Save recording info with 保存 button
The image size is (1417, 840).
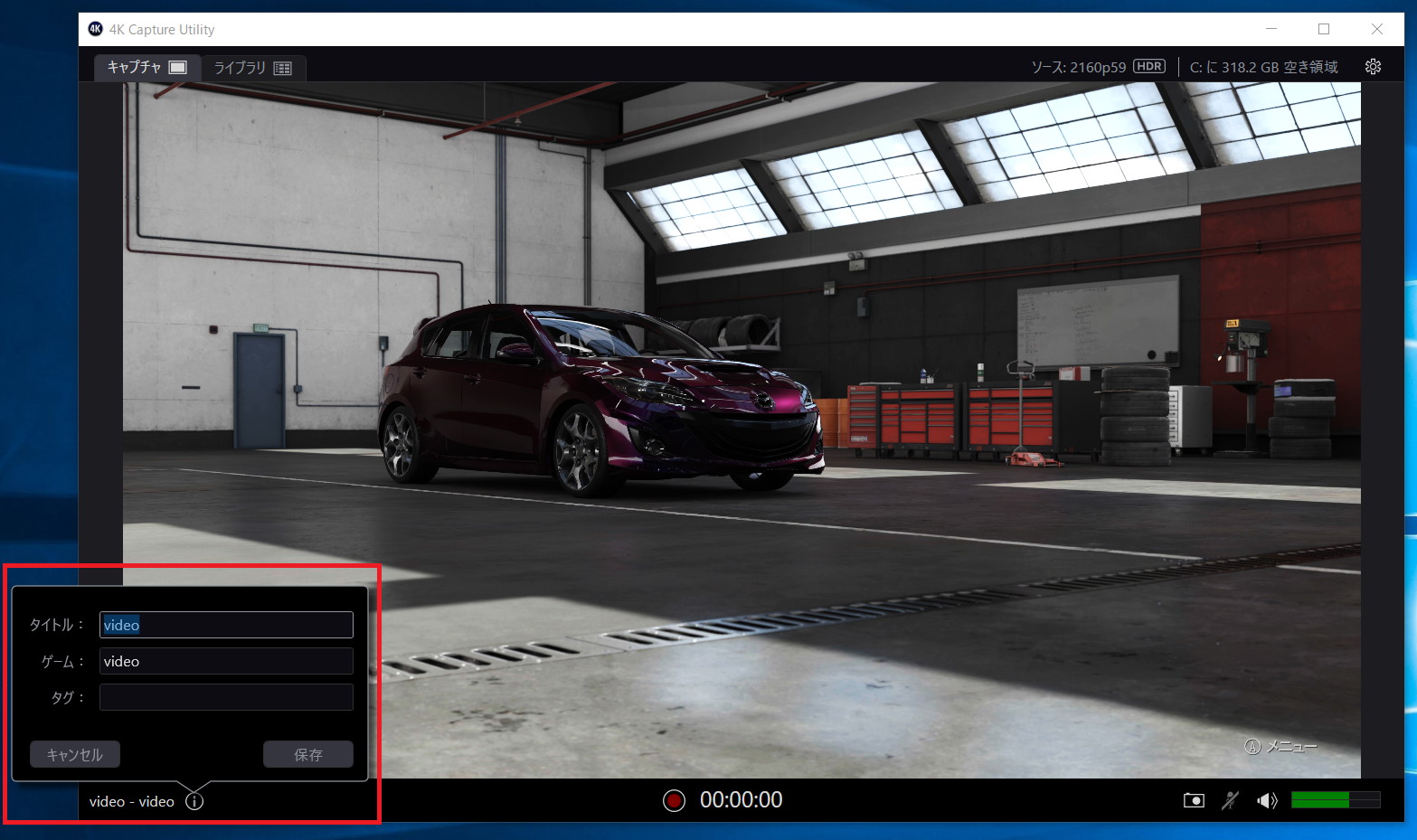click(x=308, y=754)
